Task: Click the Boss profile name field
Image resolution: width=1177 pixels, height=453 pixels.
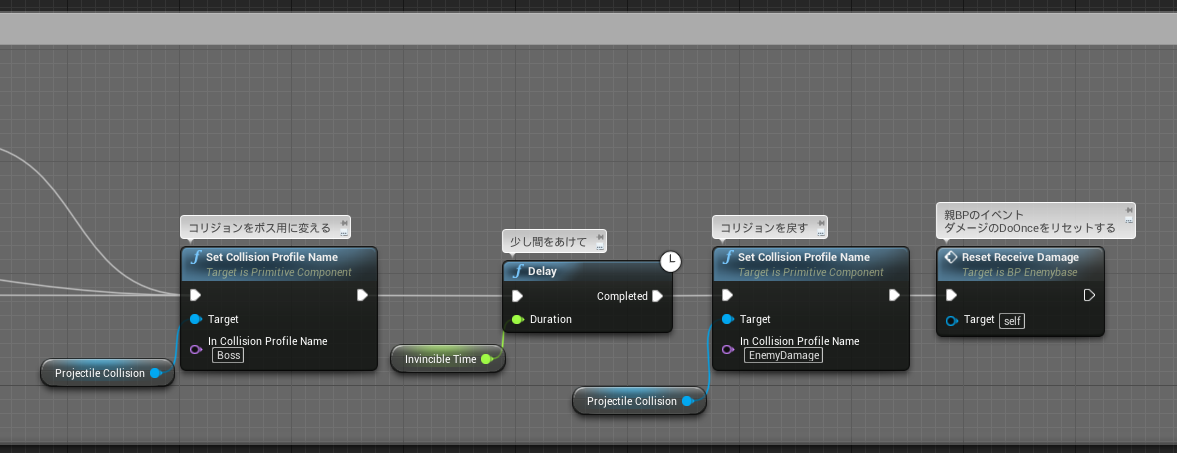Action: [x=228, y=355]
